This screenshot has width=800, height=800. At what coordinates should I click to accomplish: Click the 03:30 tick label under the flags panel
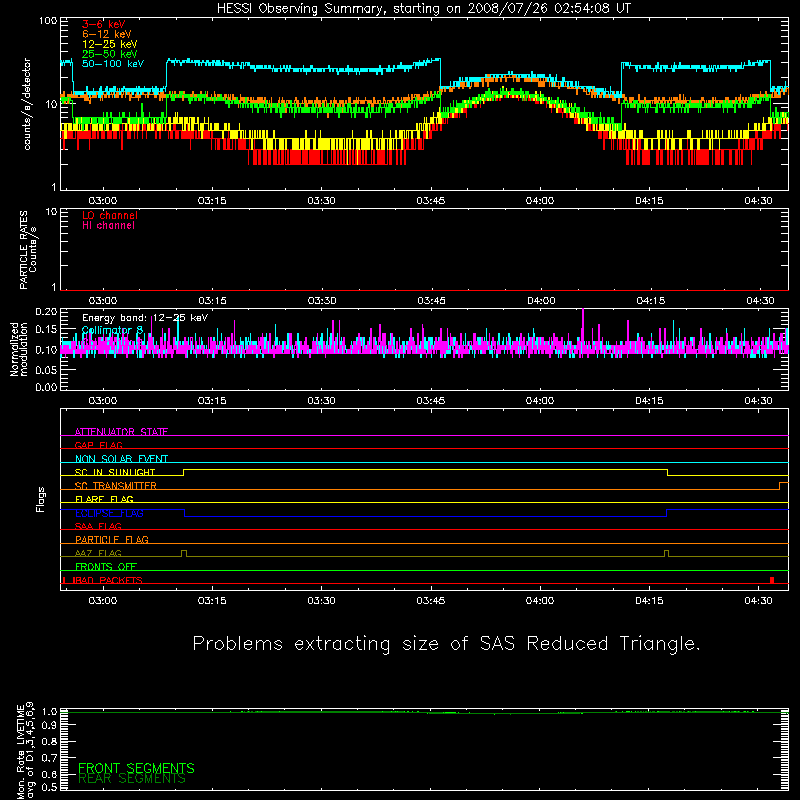click(321, 601)
